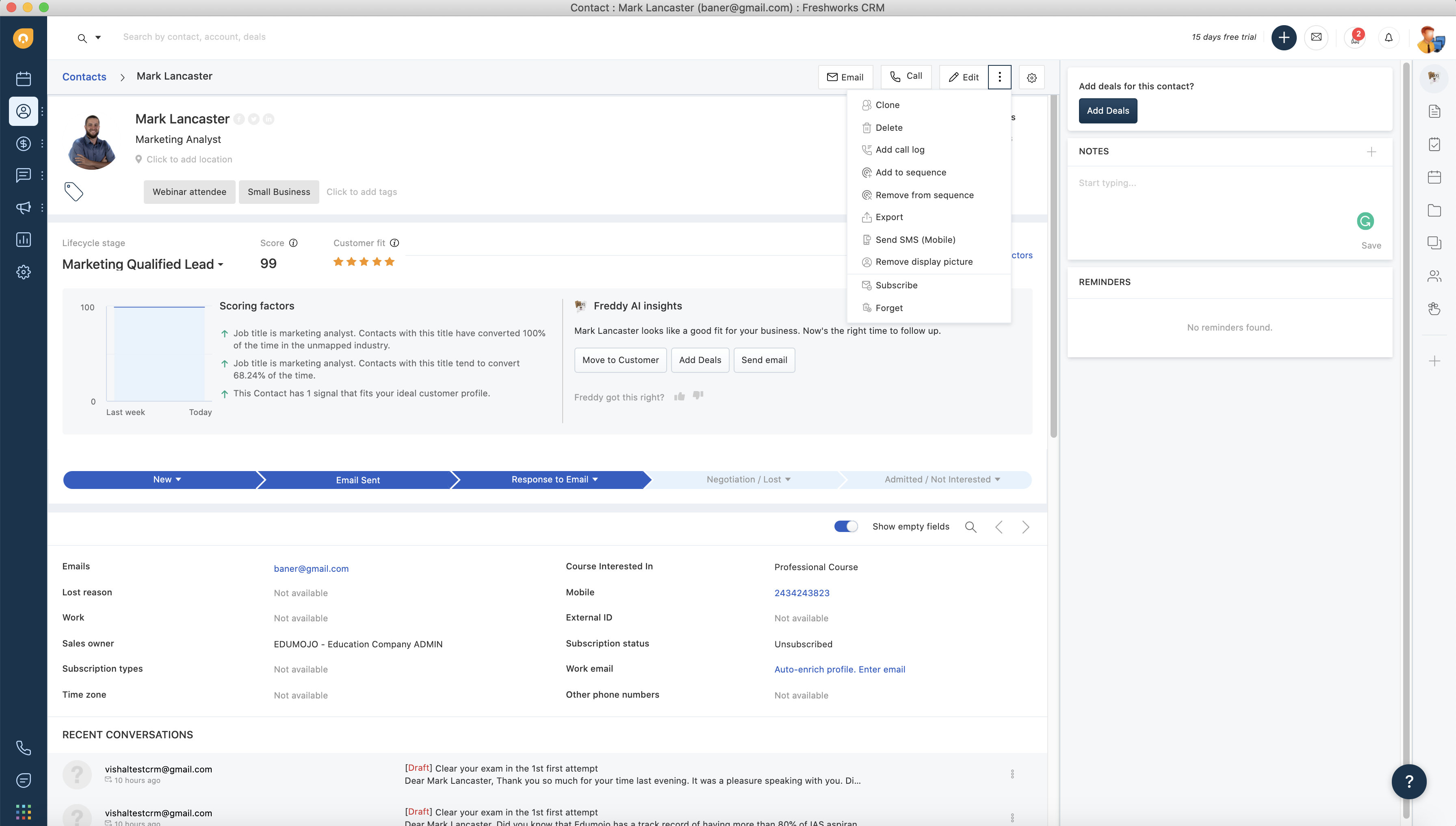Click the tag icon beside contact tags
The image size is (1456, 826).
(x=74, y=192)
